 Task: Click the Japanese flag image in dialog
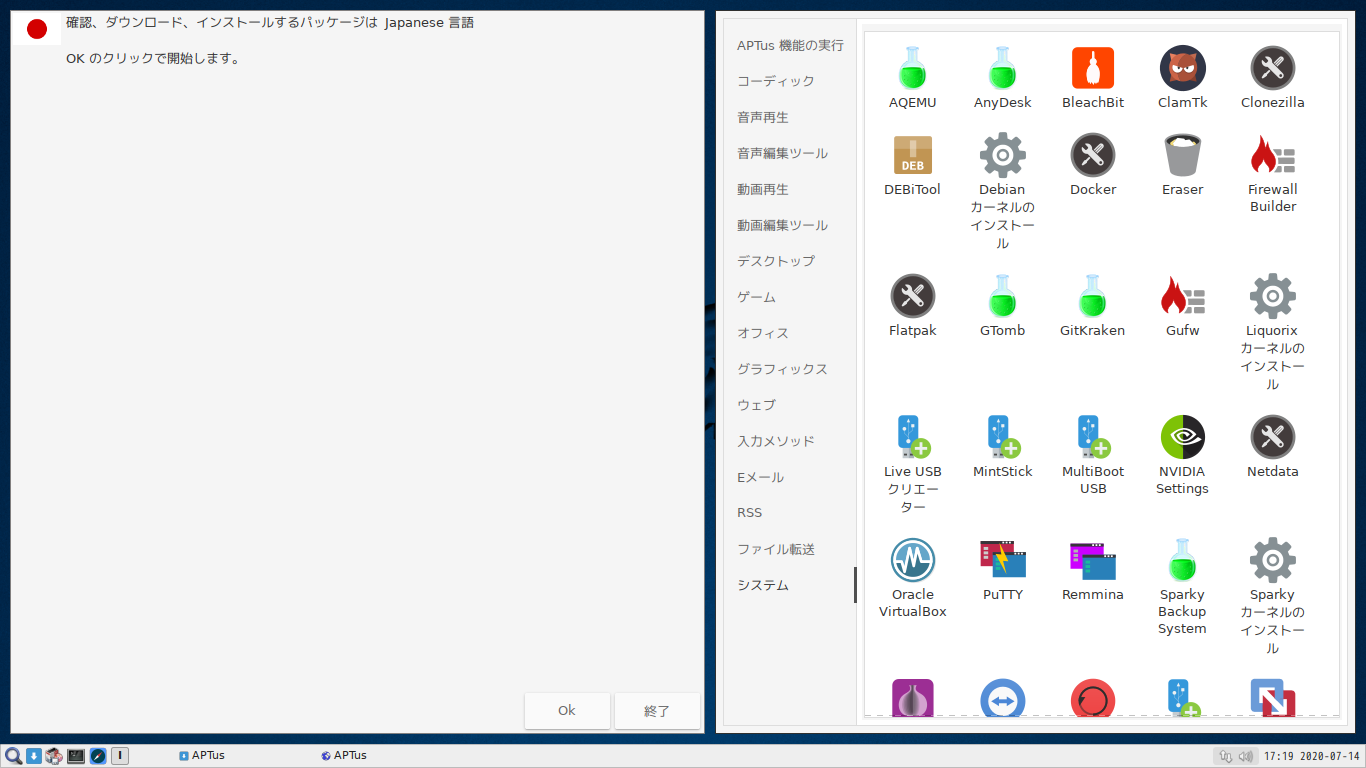(37, 29)
